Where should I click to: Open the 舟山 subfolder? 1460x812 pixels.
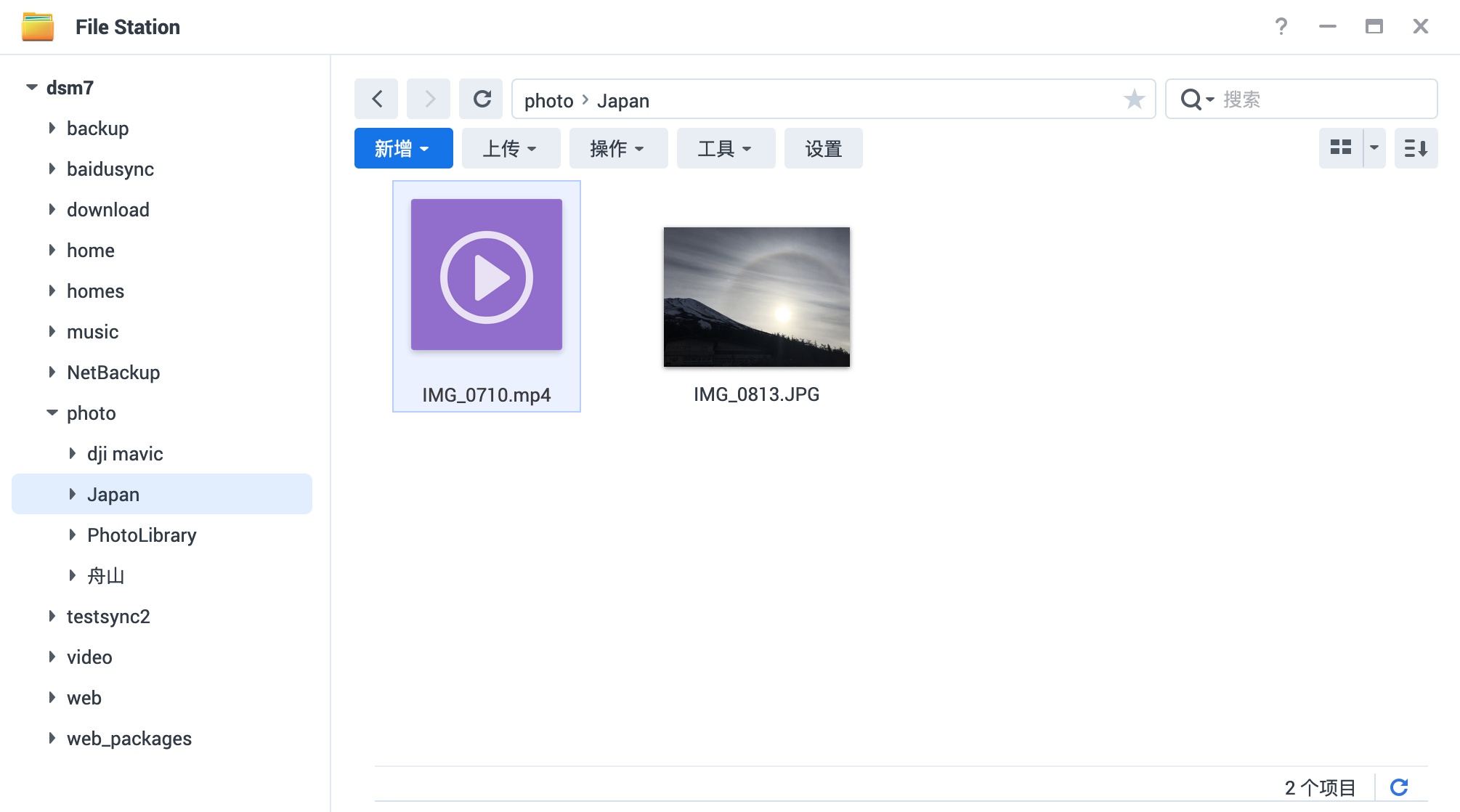(x=106, y=576)
